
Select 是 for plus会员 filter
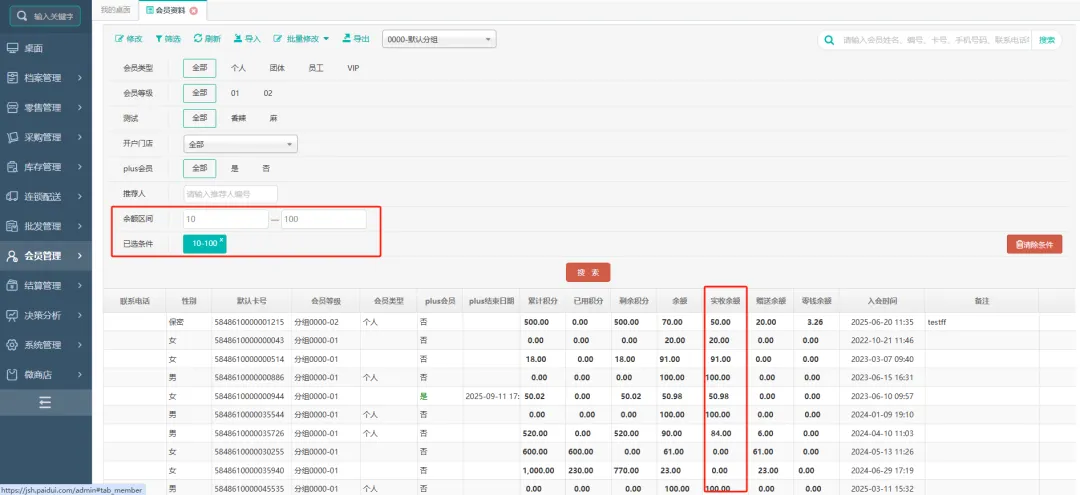click(235, 169)
